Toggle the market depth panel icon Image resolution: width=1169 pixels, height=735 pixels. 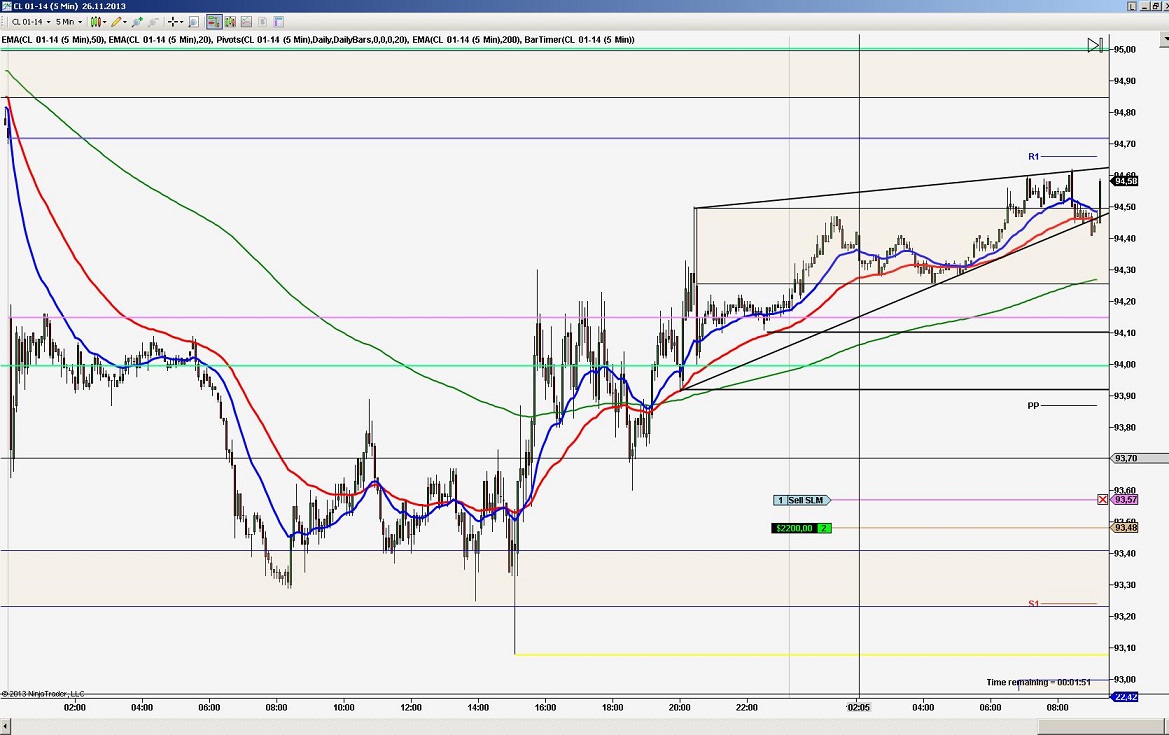229,21
